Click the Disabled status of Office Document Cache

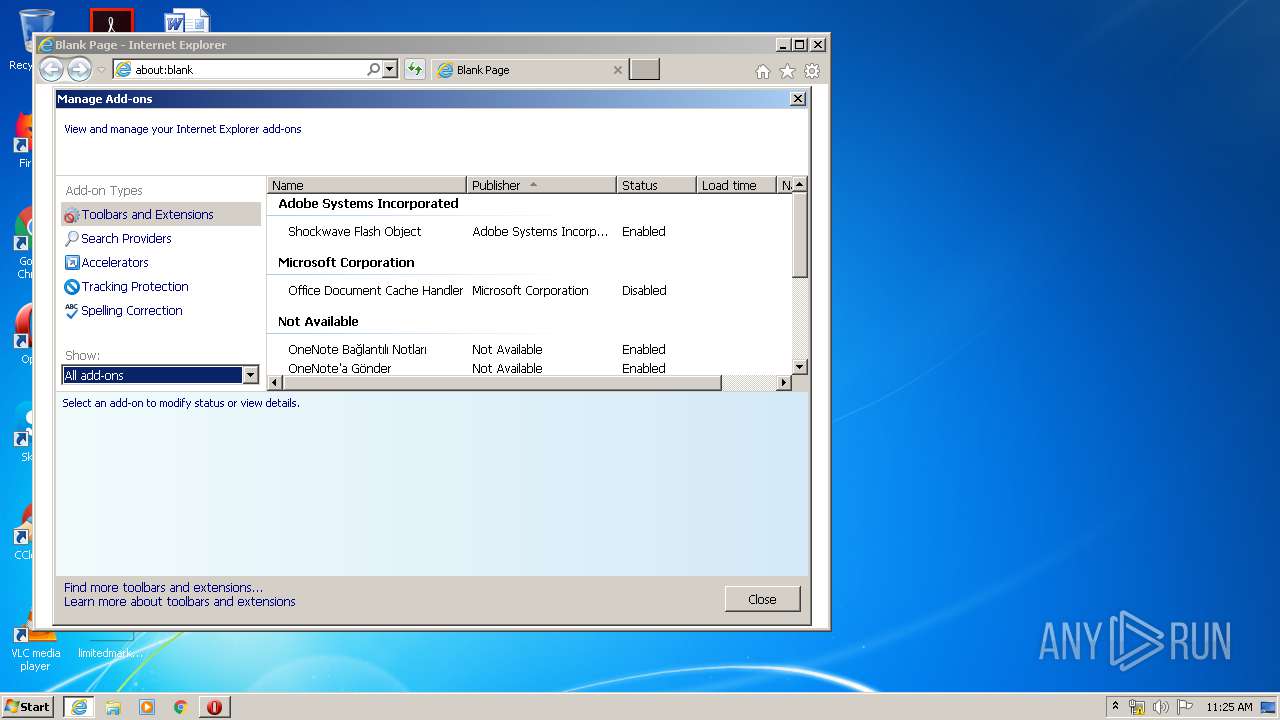click(x=644, y=290)
